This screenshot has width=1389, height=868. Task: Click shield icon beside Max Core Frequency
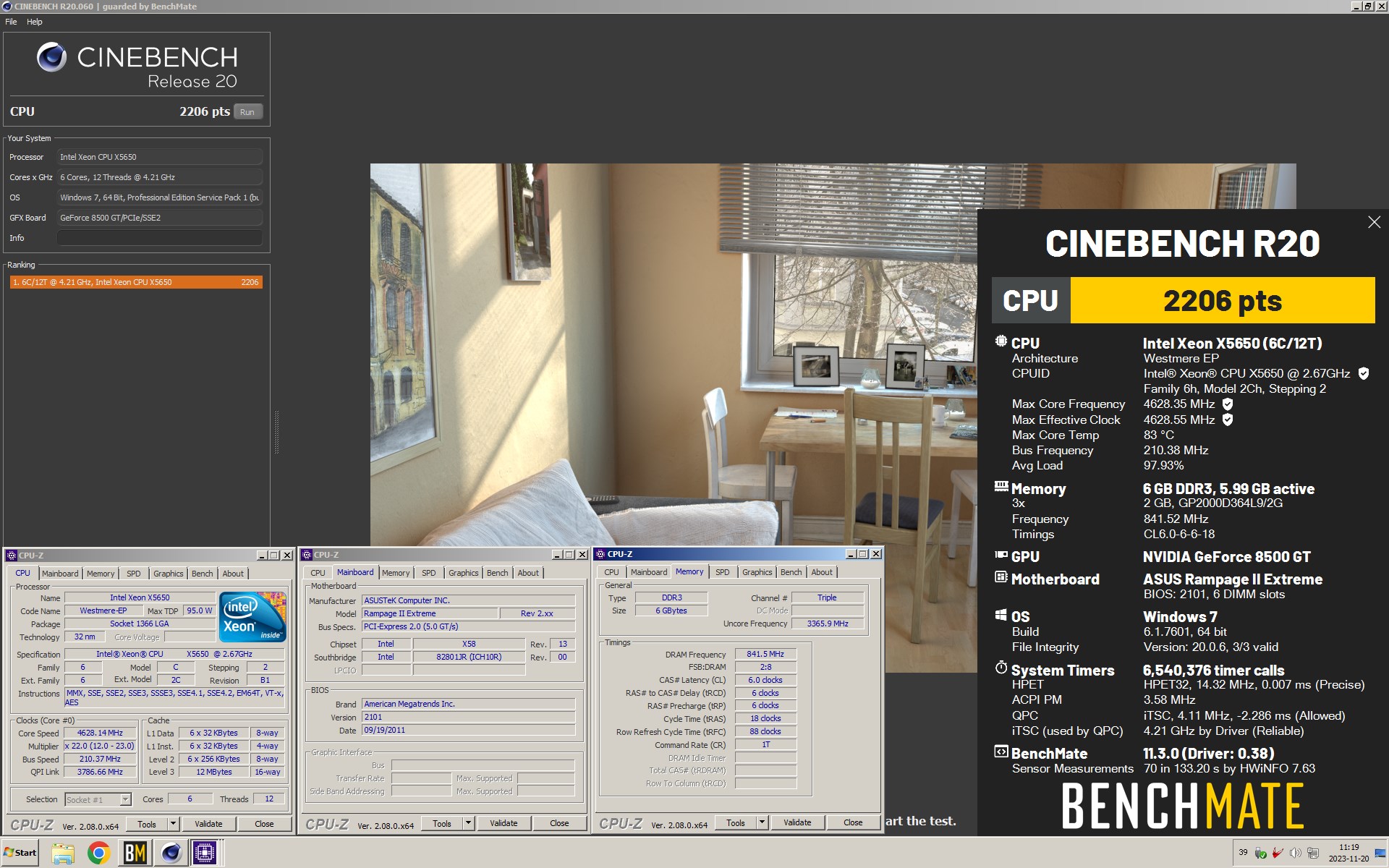tap(1228, 404)
